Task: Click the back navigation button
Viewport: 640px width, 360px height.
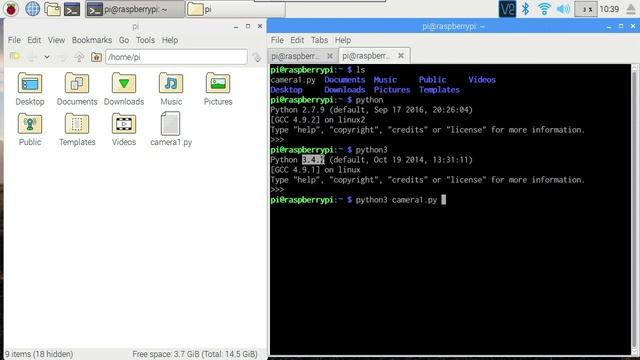Action: point(32,57)
